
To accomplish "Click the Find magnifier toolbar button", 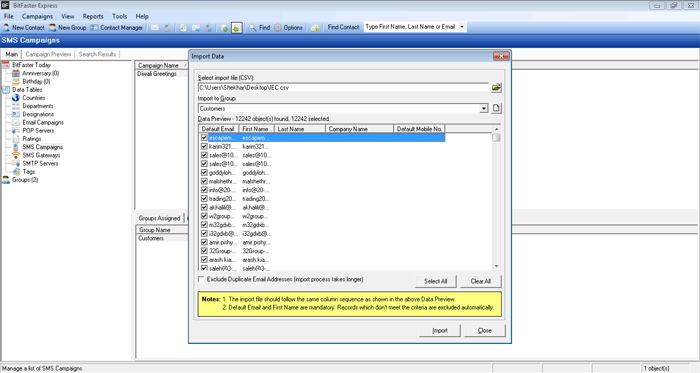I will (x=259, y=28).
